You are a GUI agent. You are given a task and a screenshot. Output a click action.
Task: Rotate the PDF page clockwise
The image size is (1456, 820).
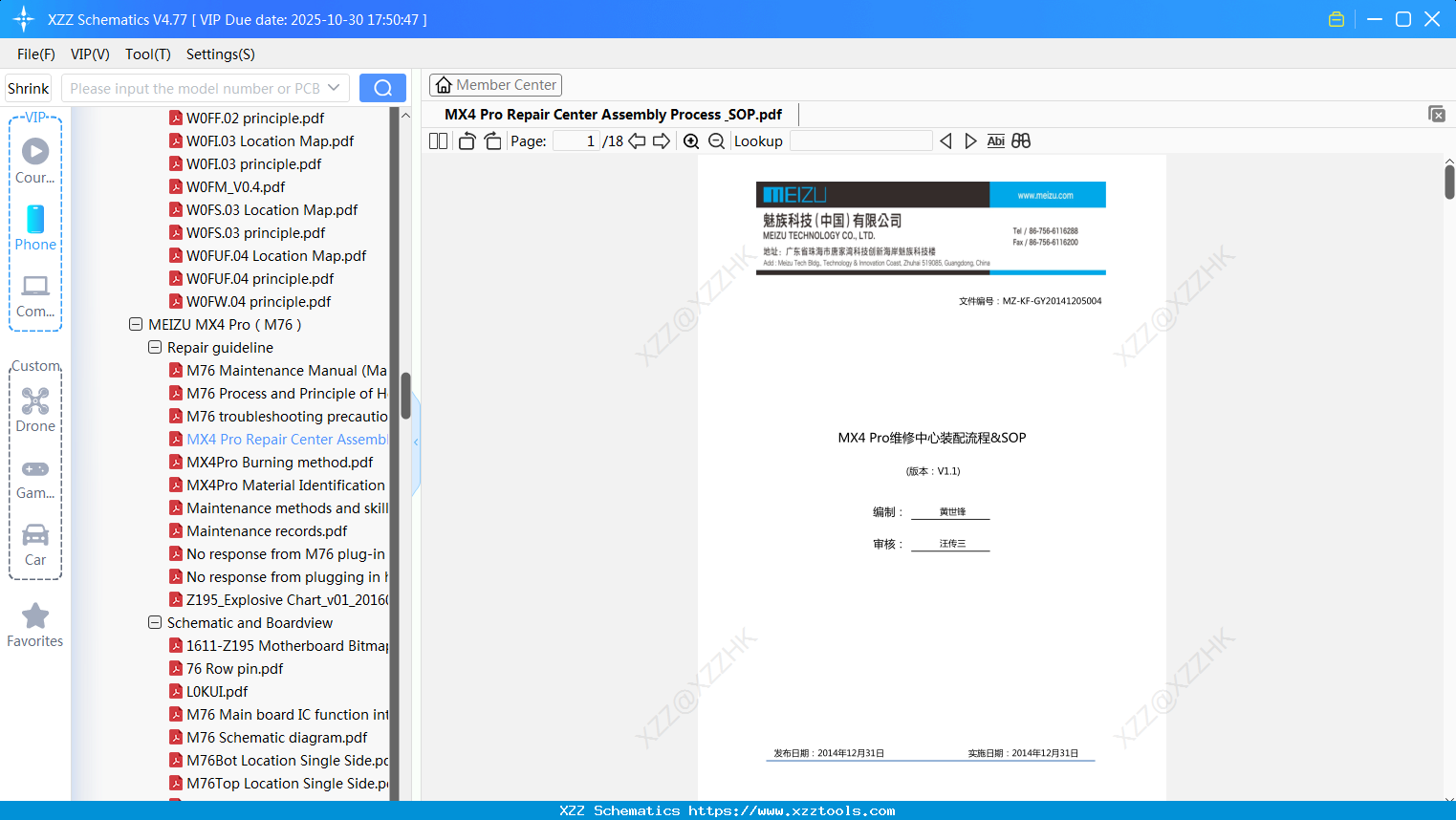coord(491,140)
